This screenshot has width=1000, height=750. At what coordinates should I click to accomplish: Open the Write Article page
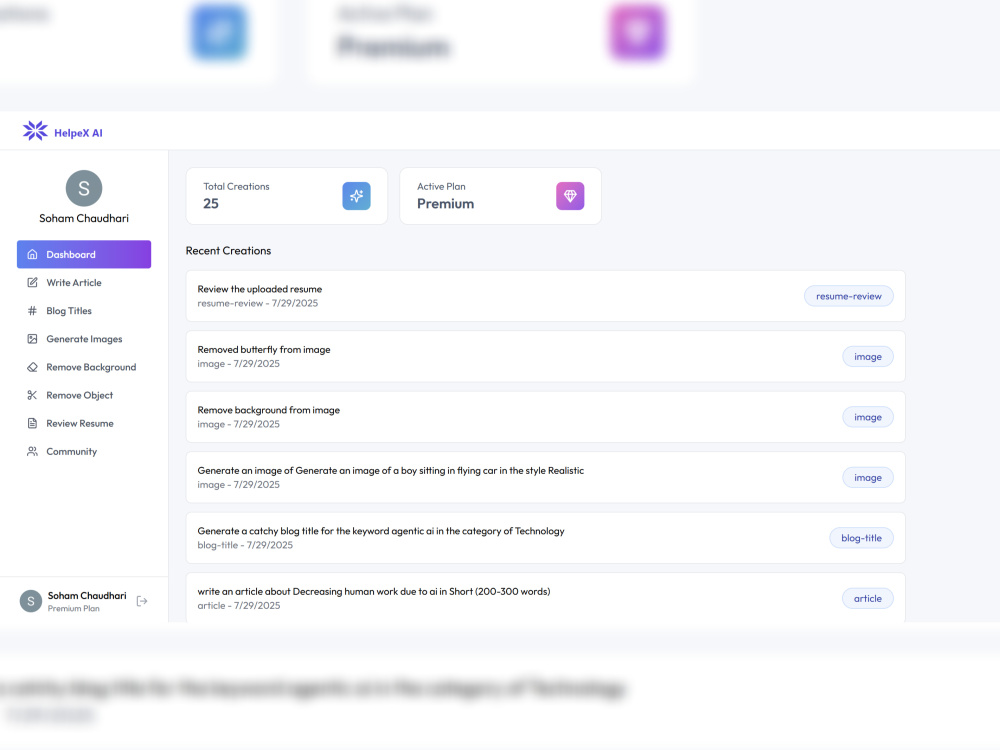(x=84, y=283)
